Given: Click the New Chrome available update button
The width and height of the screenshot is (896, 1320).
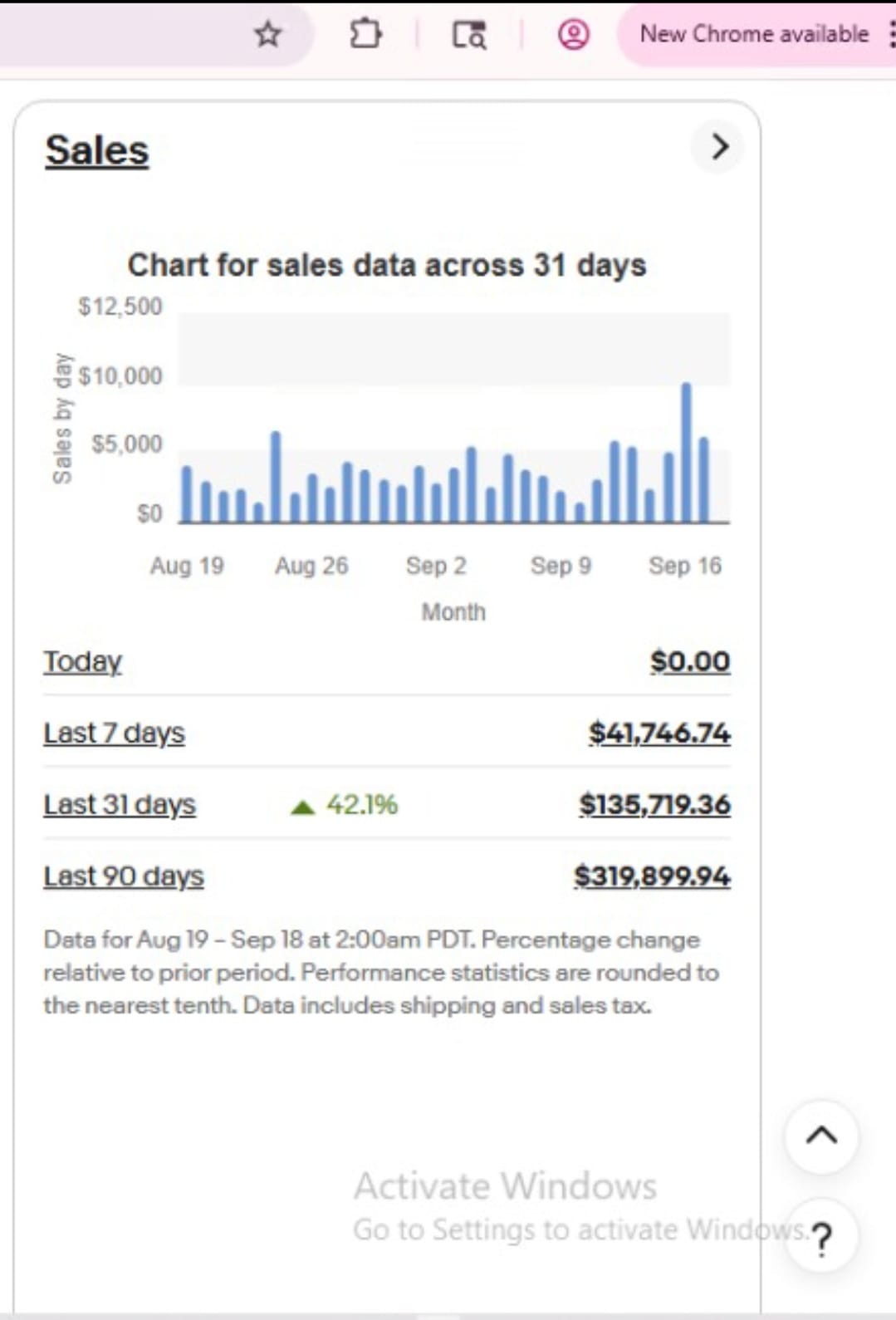Looking at the screenshot, I should [753, 35].
